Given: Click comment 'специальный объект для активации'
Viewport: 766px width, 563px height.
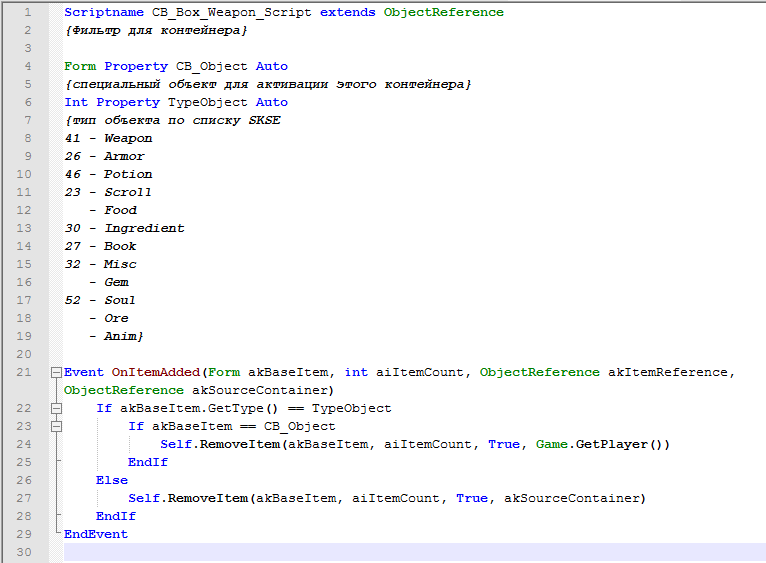Looking at the screenshot, I should (201, 84).
